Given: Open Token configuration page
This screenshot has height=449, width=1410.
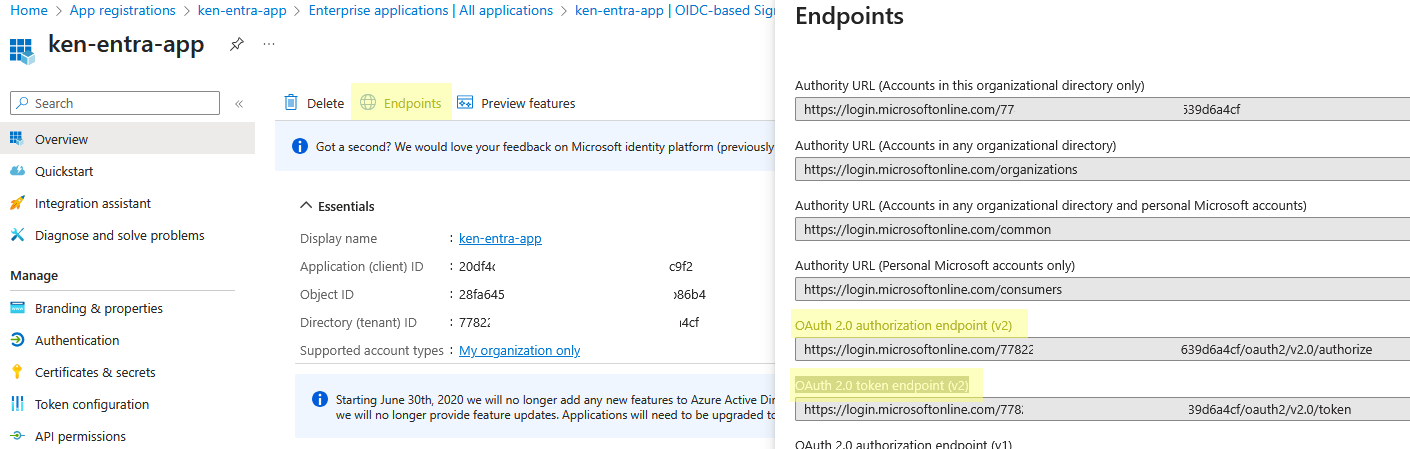Looking at the screenshot, I should pyautogui.click(x=91, y=404).
